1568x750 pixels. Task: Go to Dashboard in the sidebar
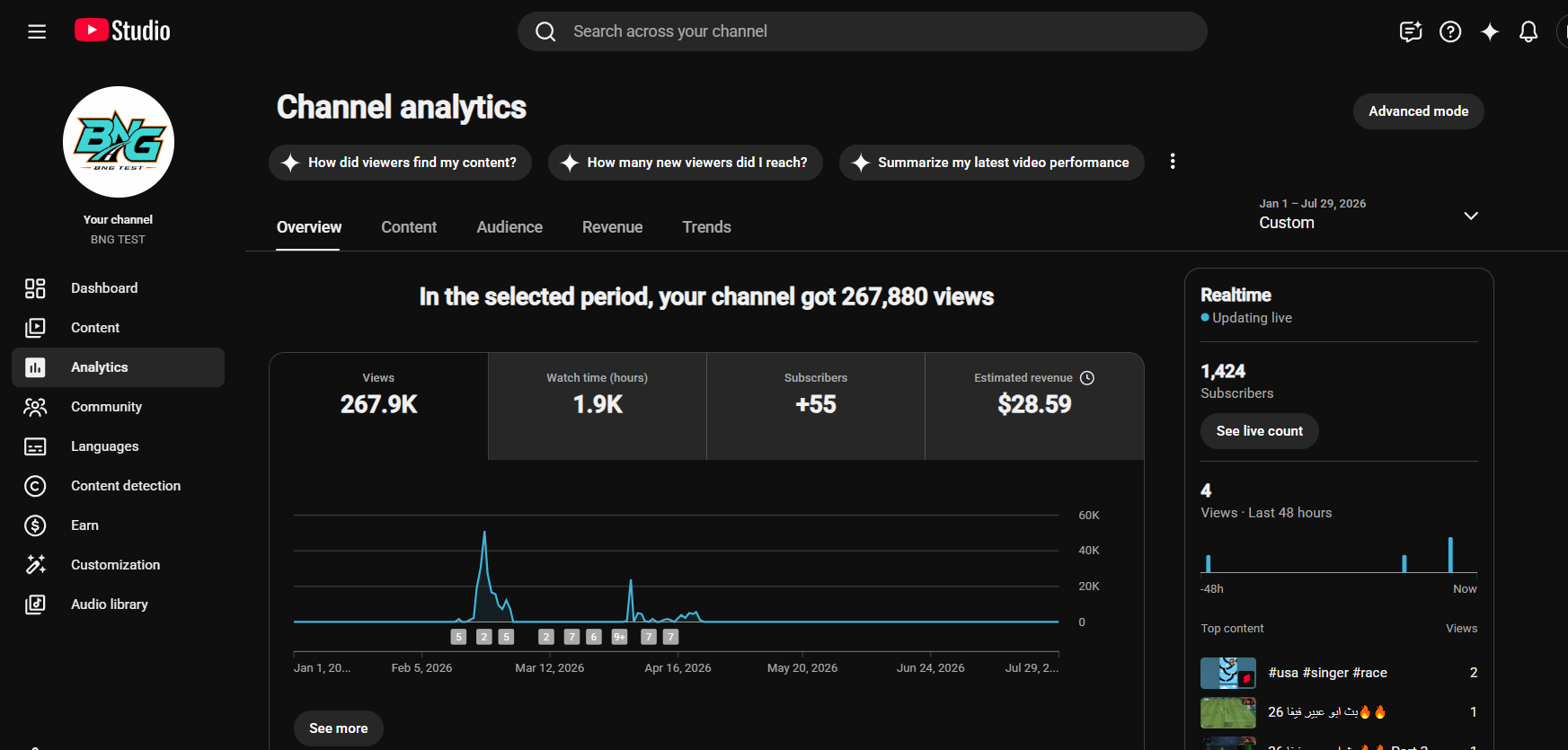tap(119, 288)
